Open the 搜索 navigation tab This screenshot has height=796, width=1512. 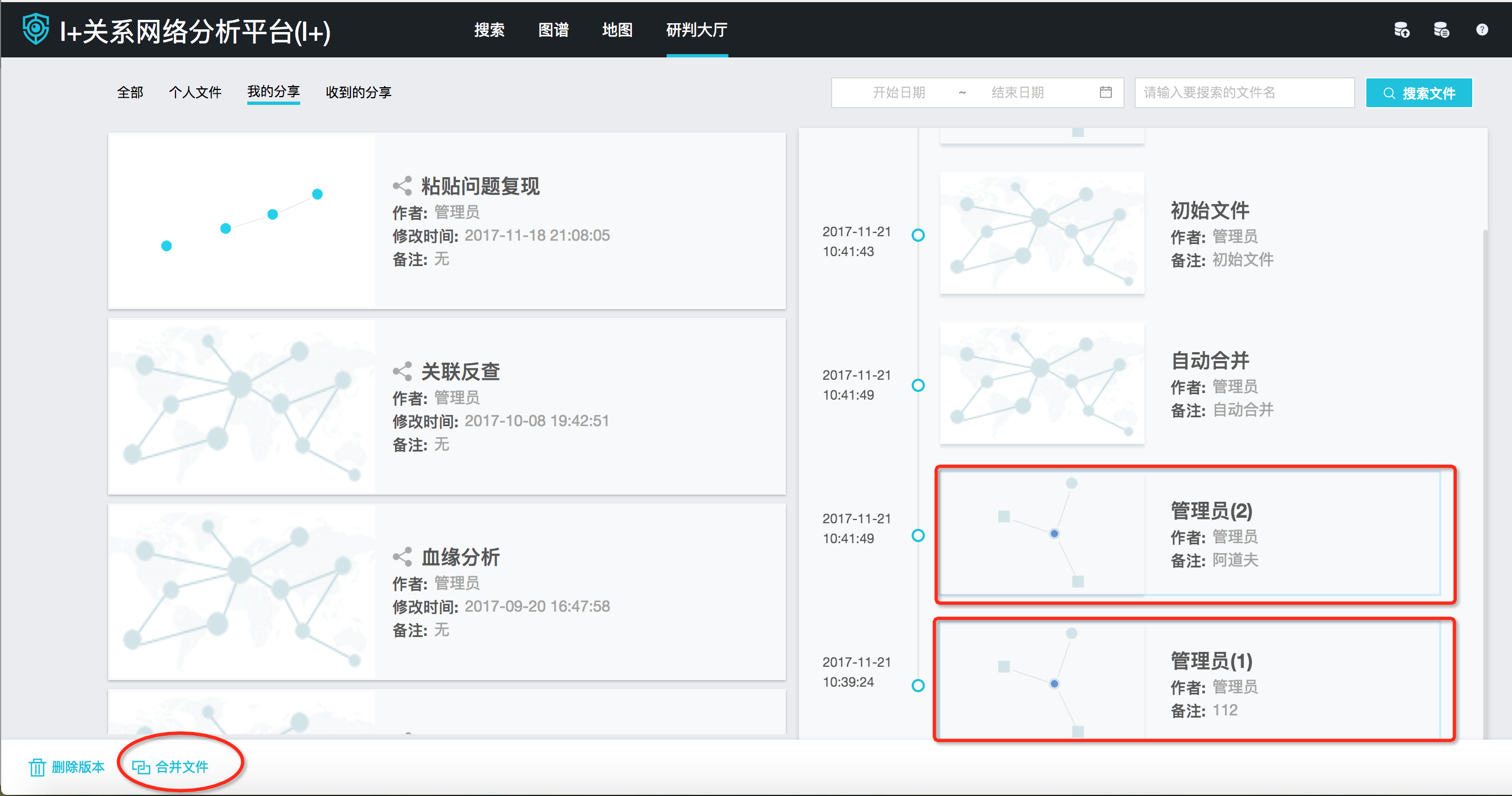pyautogui.click(x=489, y=30)
